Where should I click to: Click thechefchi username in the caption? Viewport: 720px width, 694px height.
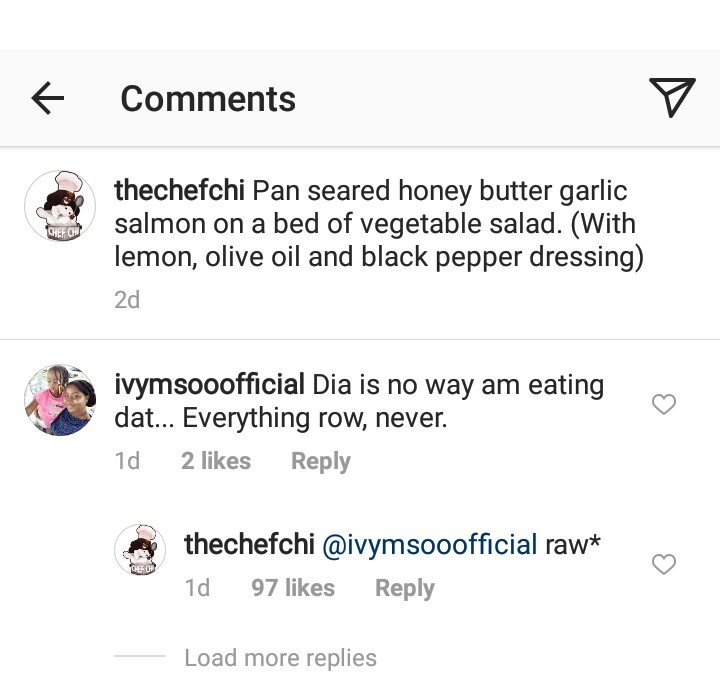pyautogui.click(x=179, y=190)
